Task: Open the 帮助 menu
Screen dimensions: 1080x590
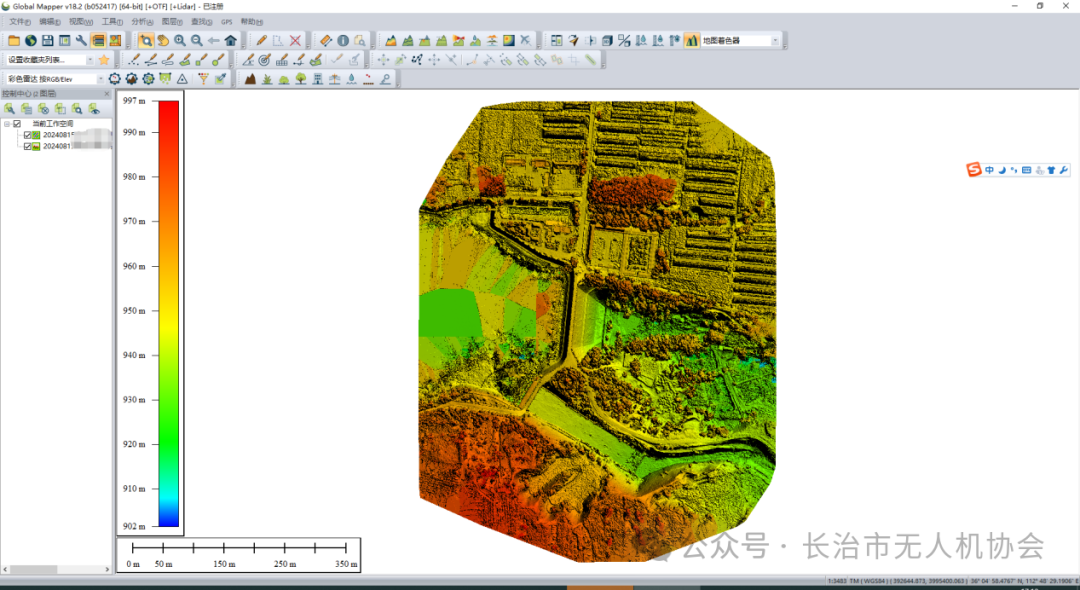Action: (x=251, y=22)
